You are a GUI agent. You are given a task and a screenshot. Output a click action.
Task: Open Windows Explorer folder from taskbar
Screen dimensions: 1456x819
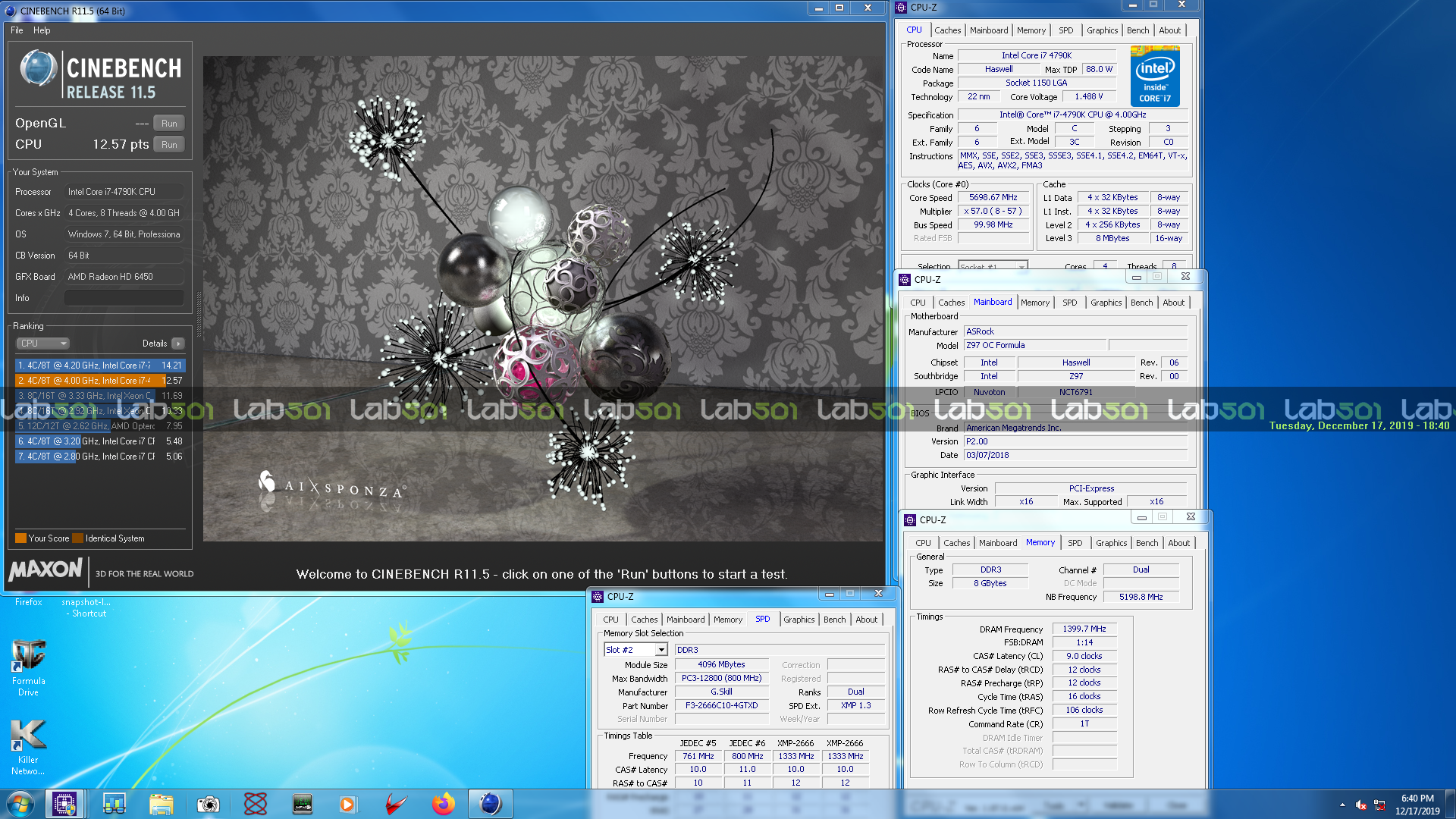point(162,804)
